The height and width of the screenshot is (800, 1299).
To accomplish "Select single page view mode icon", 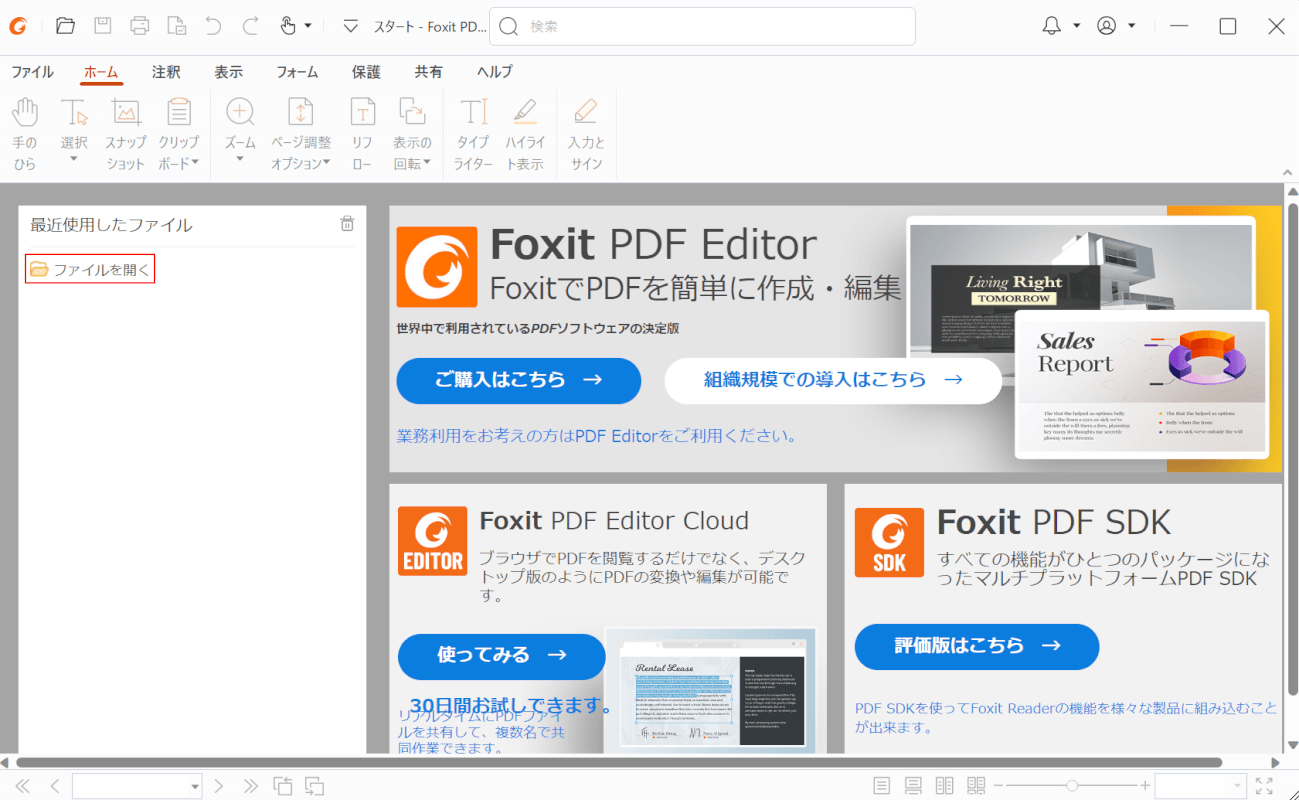I will [x=881, y=786].
